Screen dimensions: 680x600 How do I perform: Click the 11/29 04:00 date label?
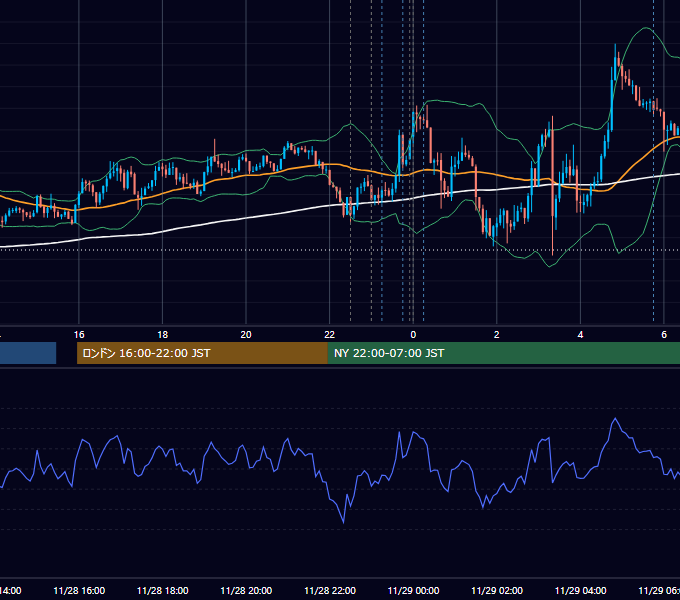pyautogui.click(x=580, y=591)
